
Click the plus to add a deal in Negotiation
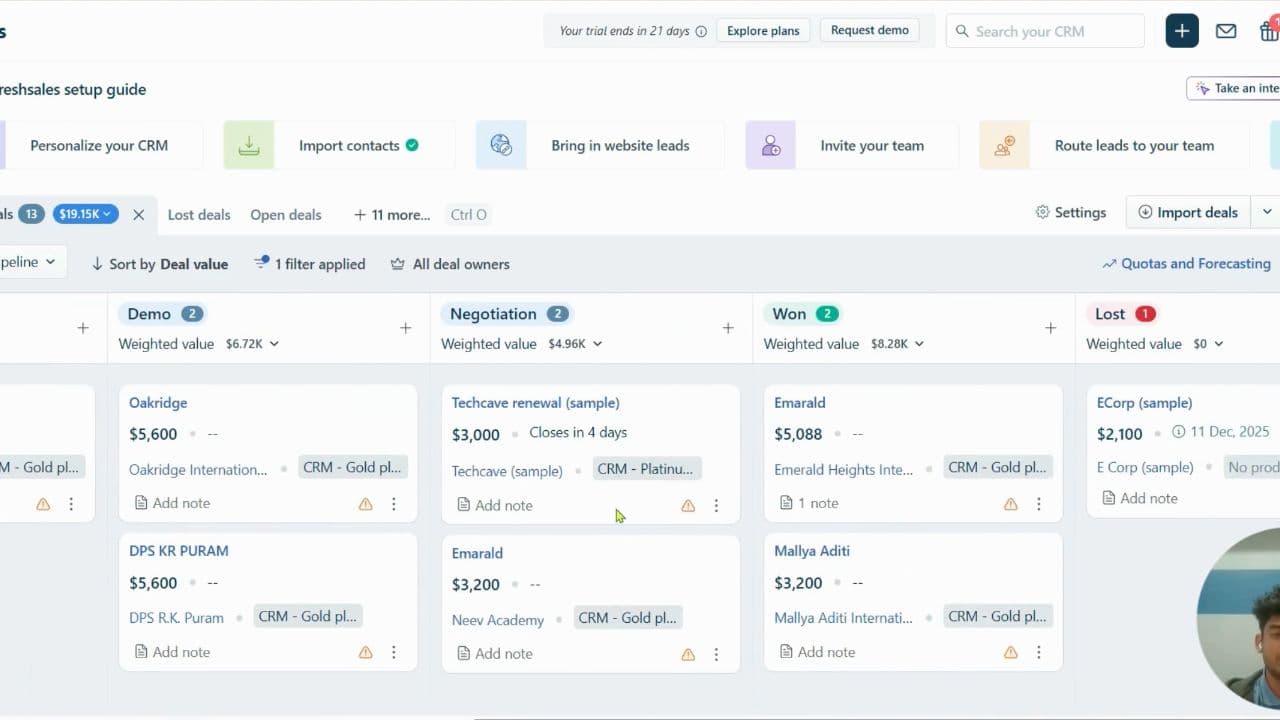[x=727, y=327]
